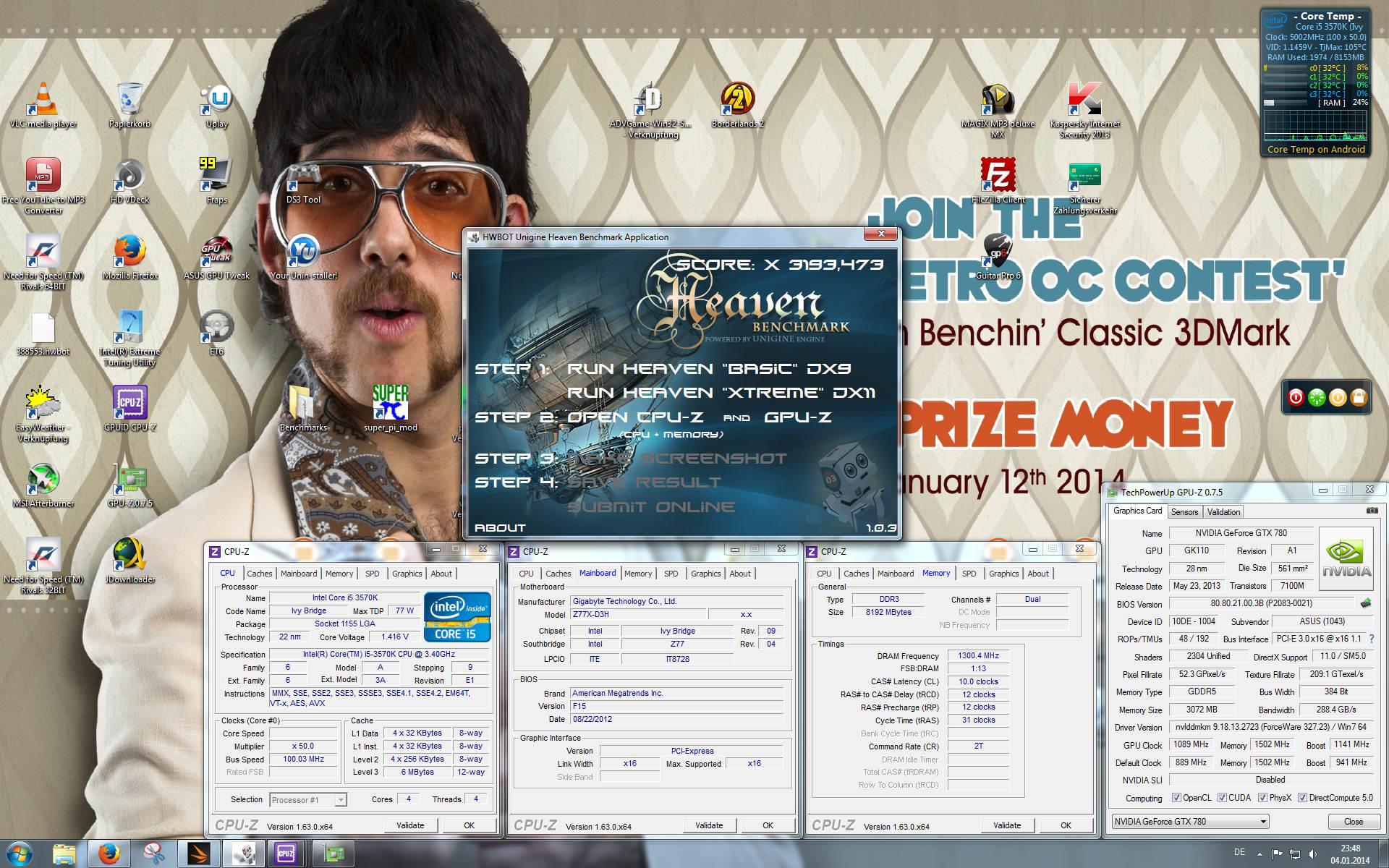Screen dimensions: 1389x868
Task: Toggle OpenCL checkbox in GPU-Z
Action: point(1177,798)
